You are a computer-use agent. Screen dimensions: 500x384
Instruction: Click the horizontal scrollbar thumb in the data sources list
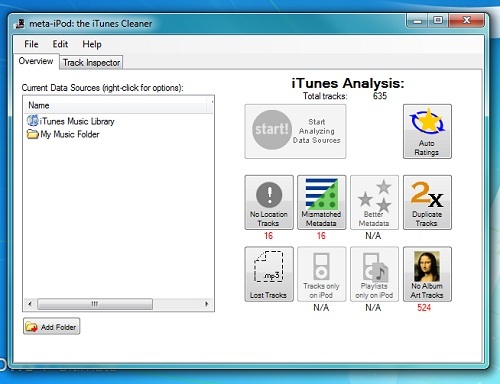click(x=95, y=304)
